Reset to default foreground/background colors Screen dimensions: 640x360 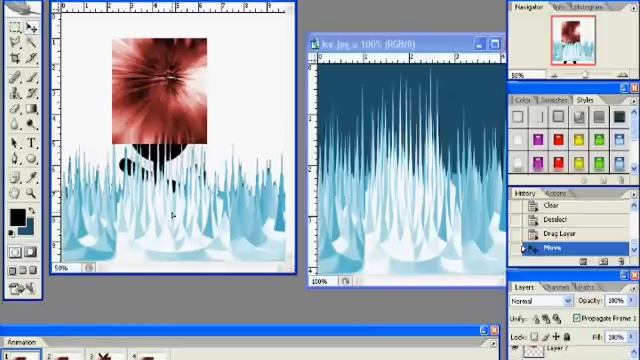pyautogui.click(x=11, y=233)
